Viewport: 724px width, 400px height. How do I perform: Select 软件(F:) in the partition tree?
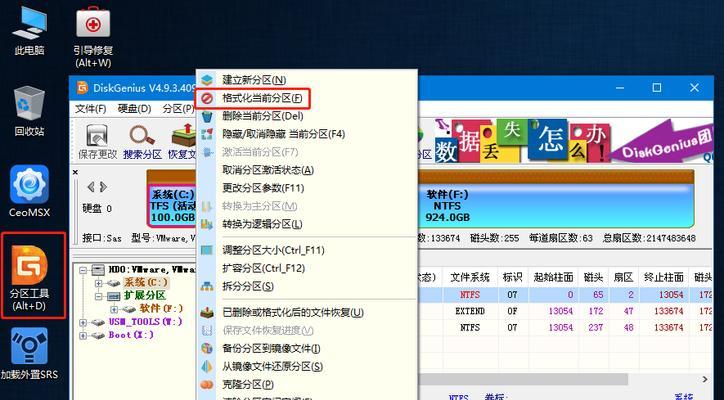161,308
